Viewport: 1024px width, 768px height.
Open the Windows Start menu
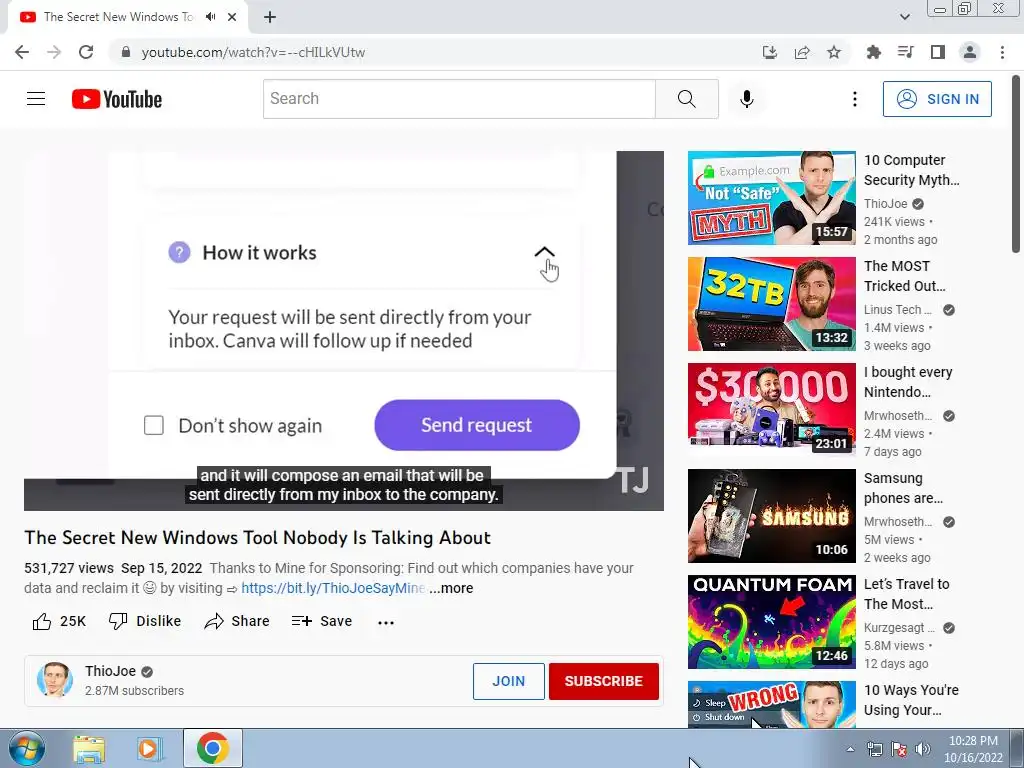click(x=26, y=748)
